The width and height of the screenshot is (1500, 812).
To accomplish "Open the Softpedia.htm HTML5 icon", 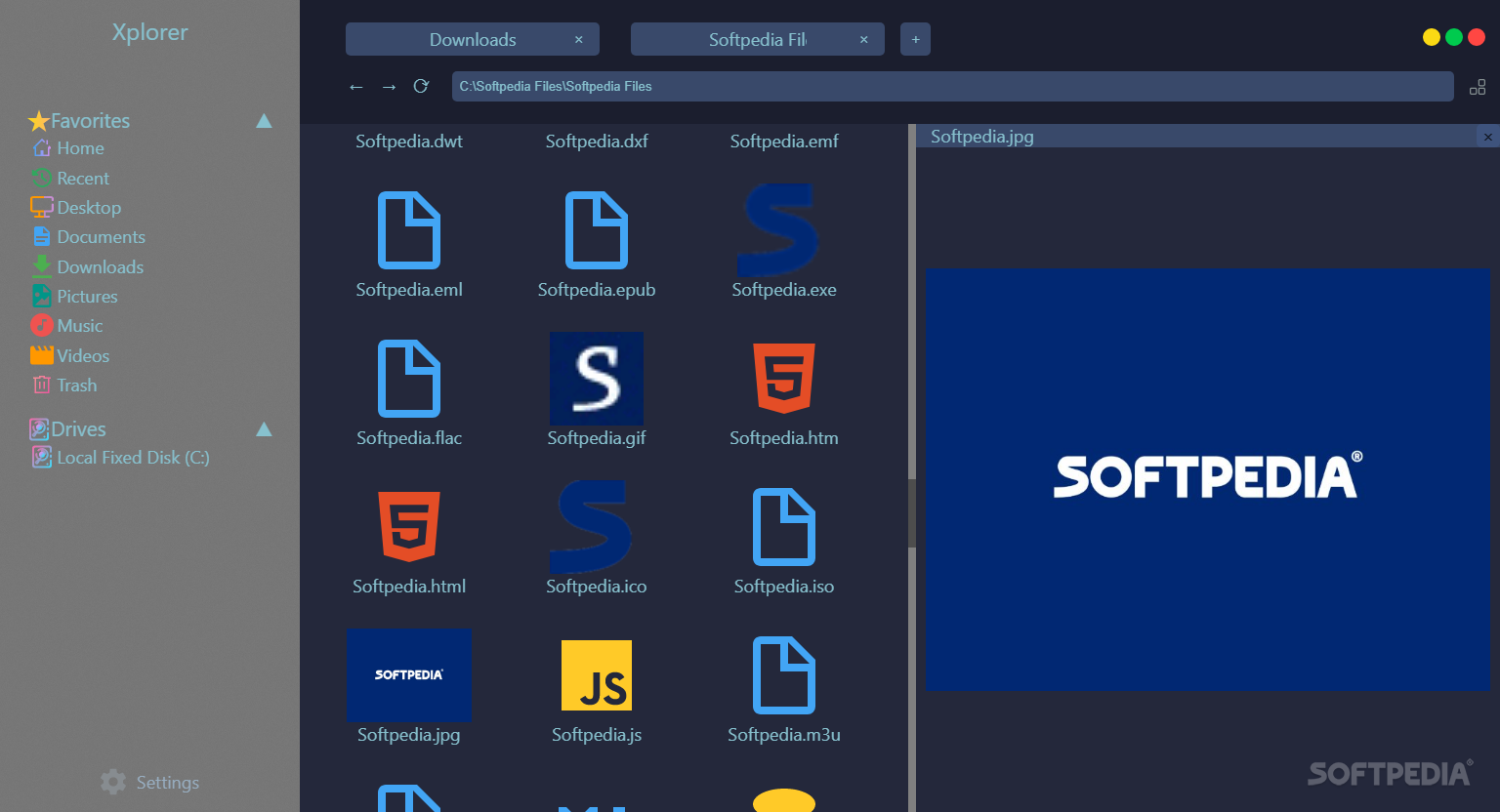I will click(x=784, y=379).
